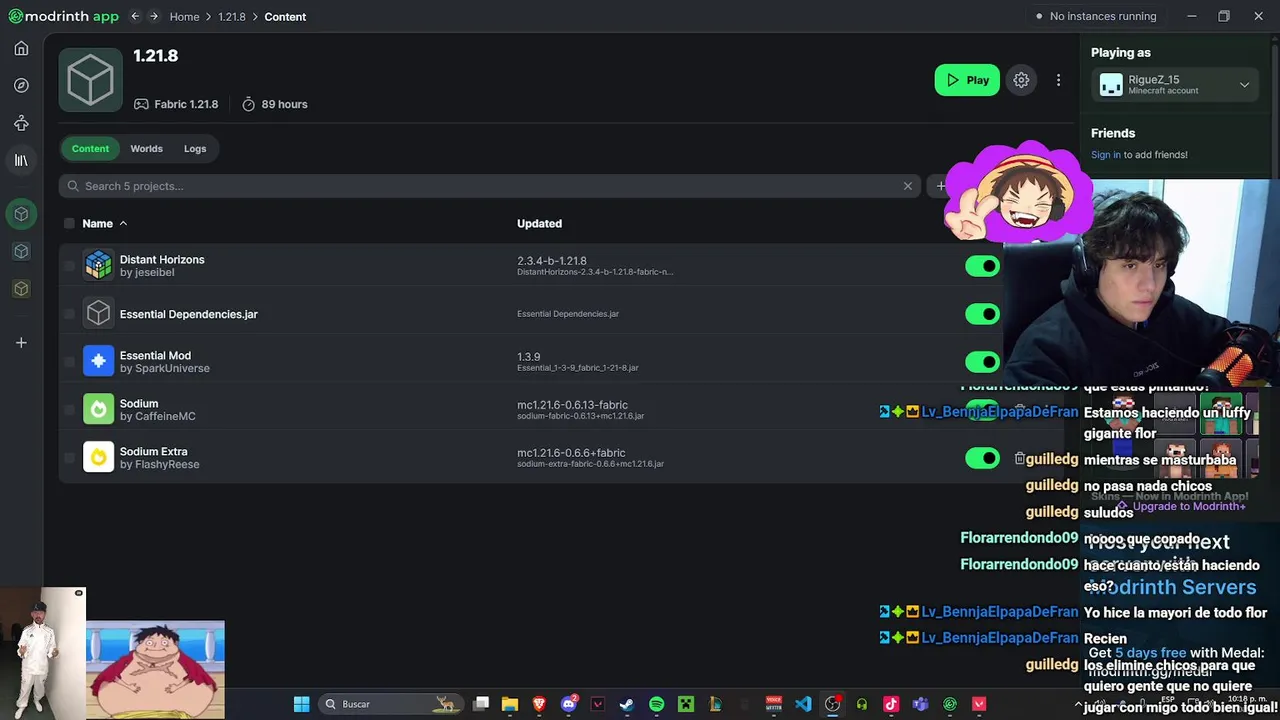Open TikTok from the taskbar
Image resolution: width=1280 pixels, height=720 pixels.
tap(891, 704)
